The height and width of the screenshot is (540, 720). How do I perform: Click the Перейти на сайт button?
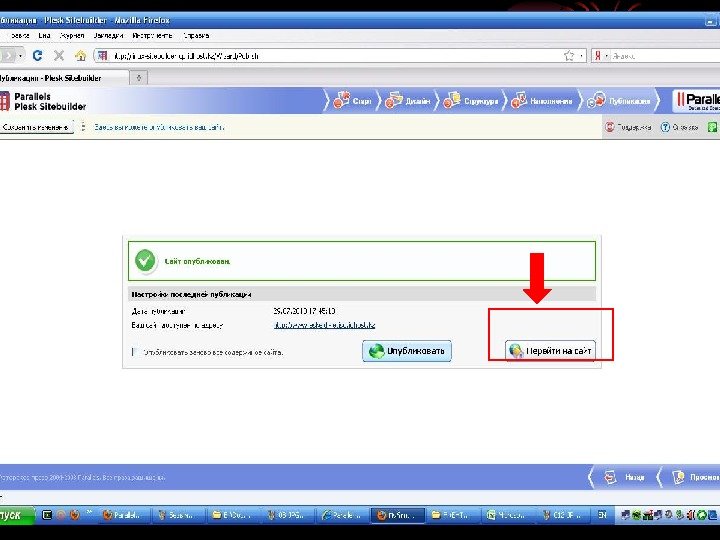[550, 351]
